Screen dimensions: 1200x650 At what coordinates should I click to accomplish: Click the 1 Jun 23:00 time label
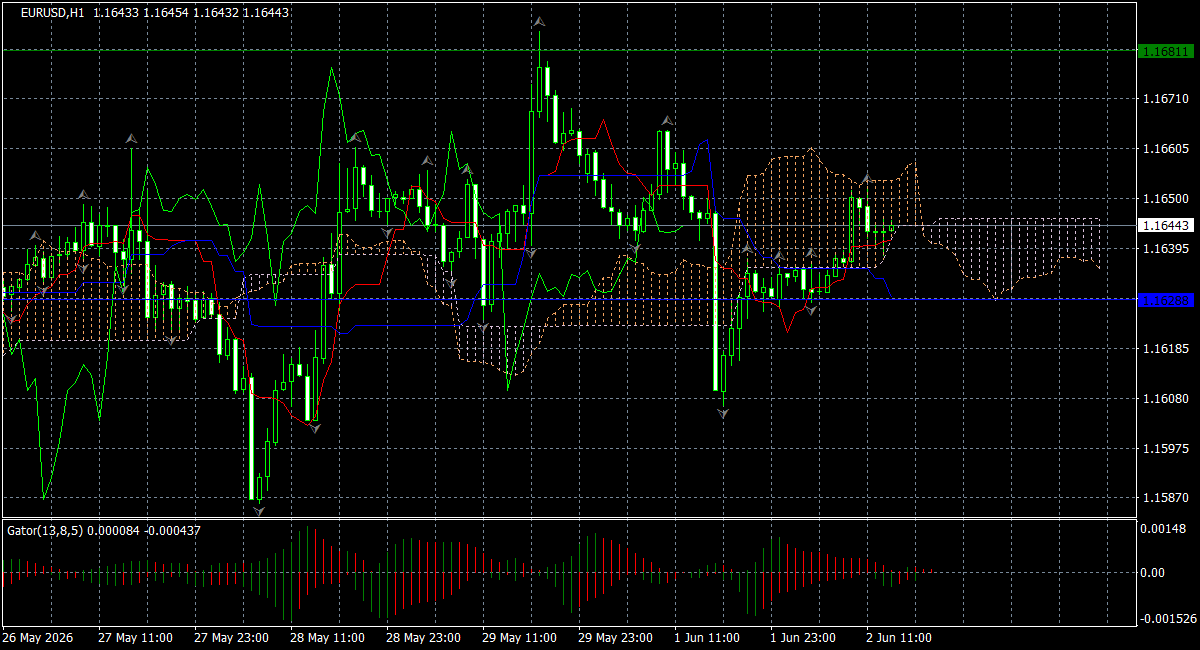tap(803, 638)
